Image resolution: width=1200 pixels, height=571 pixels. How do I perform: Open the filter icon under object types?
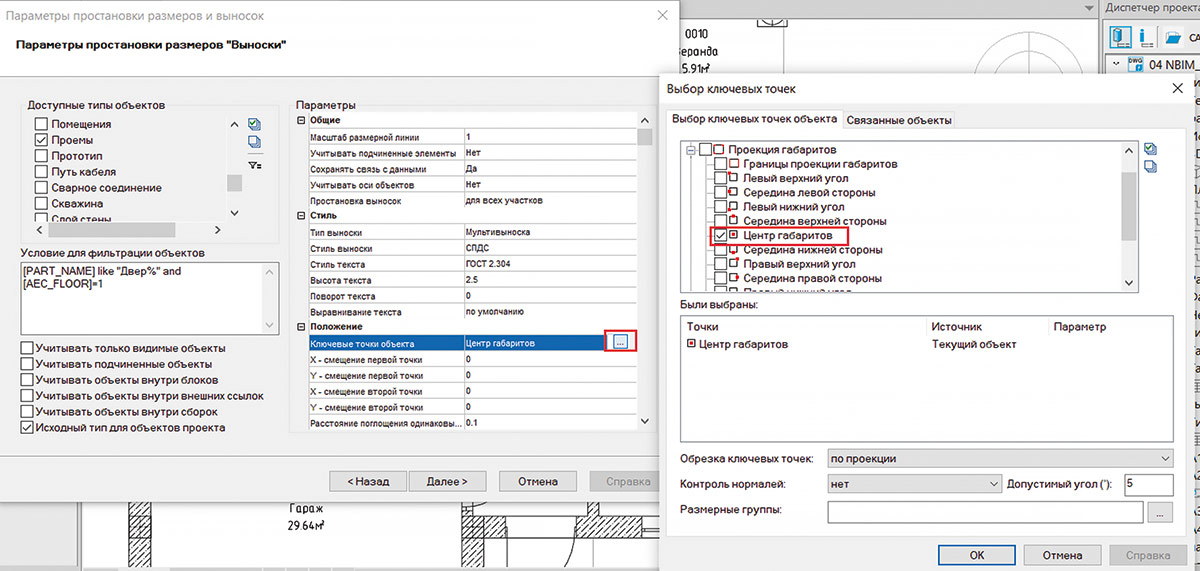(x=254, y=165)
